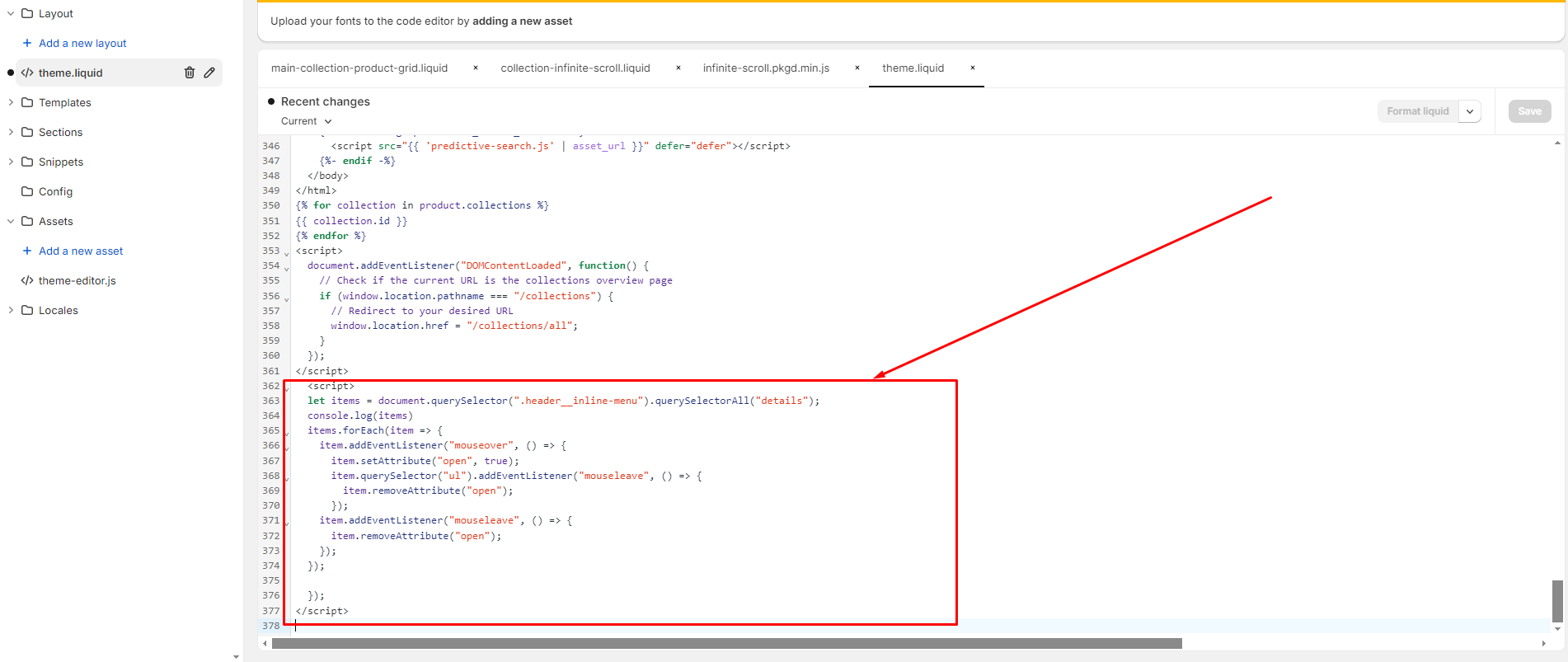Select theme.liquid in the Layout folder
This screenshot has width=1568, height=662.
(71, 73)
